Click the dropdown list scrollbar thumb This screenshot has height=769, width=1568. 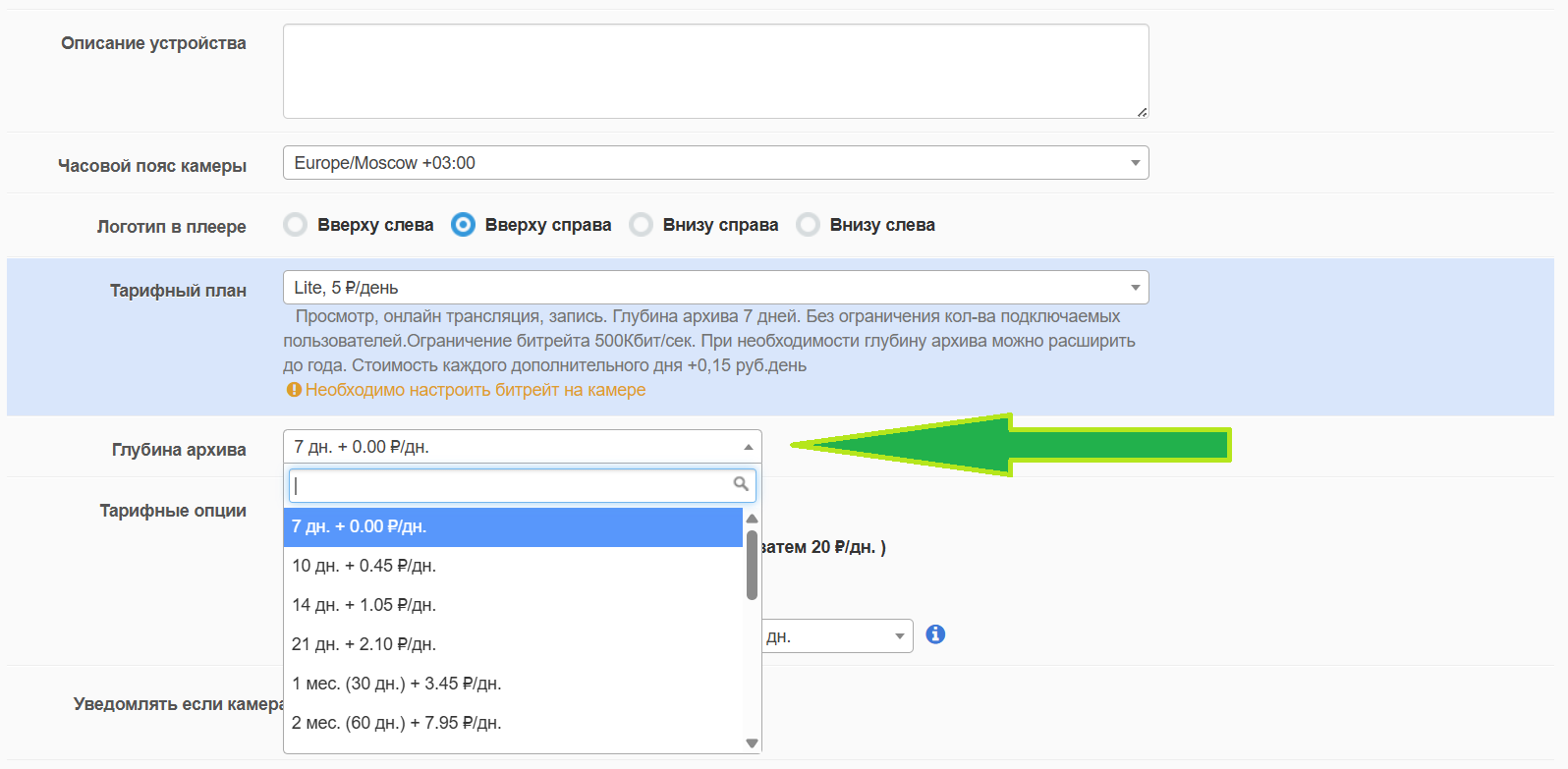(752, 565)
